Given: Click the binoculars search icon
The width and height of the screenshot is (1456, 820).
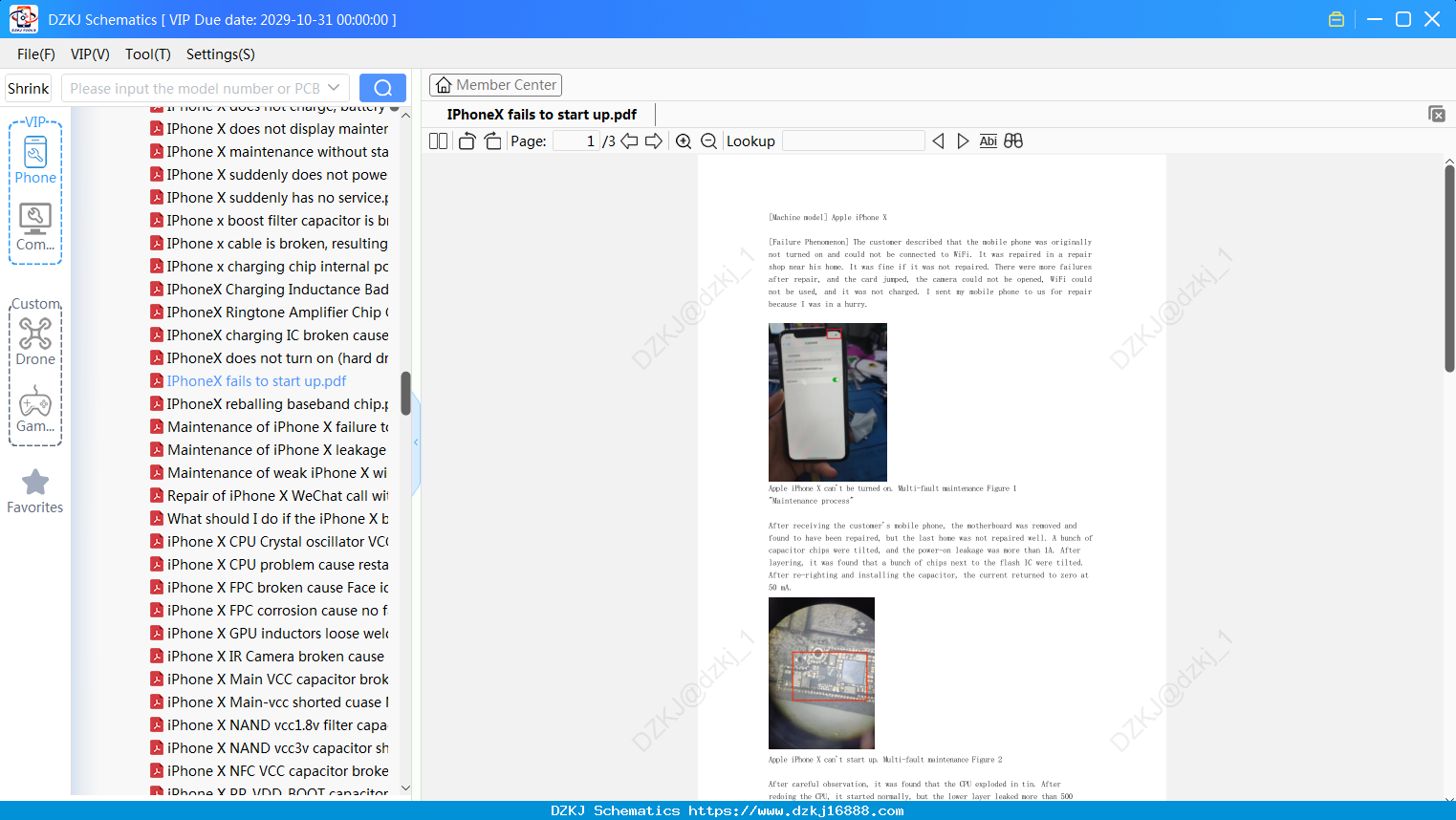Looking at the screenshot, I should (x=1013, y=141).
